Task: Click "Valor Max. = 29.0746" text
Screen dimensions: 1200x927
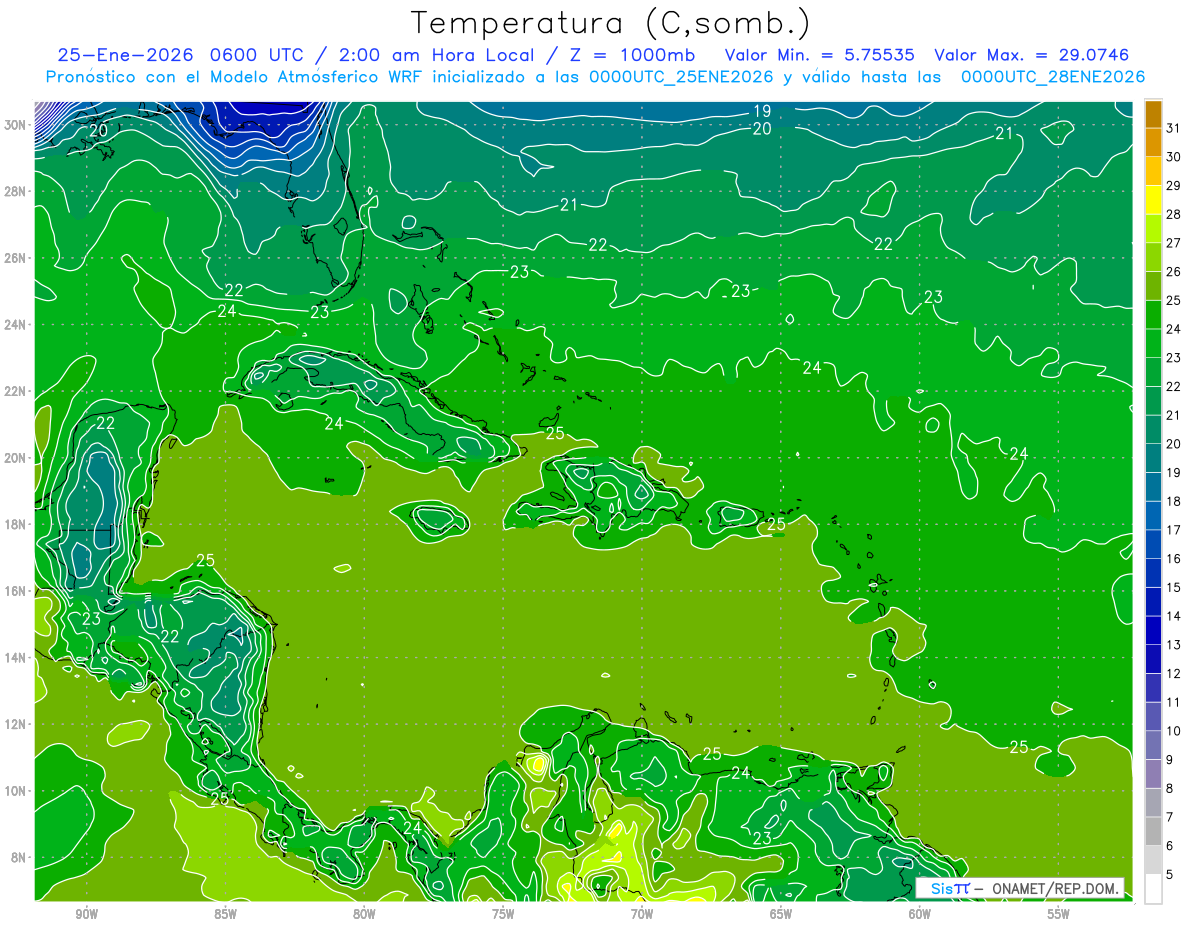Action: pyautogui.click(x=1031, y=55)
